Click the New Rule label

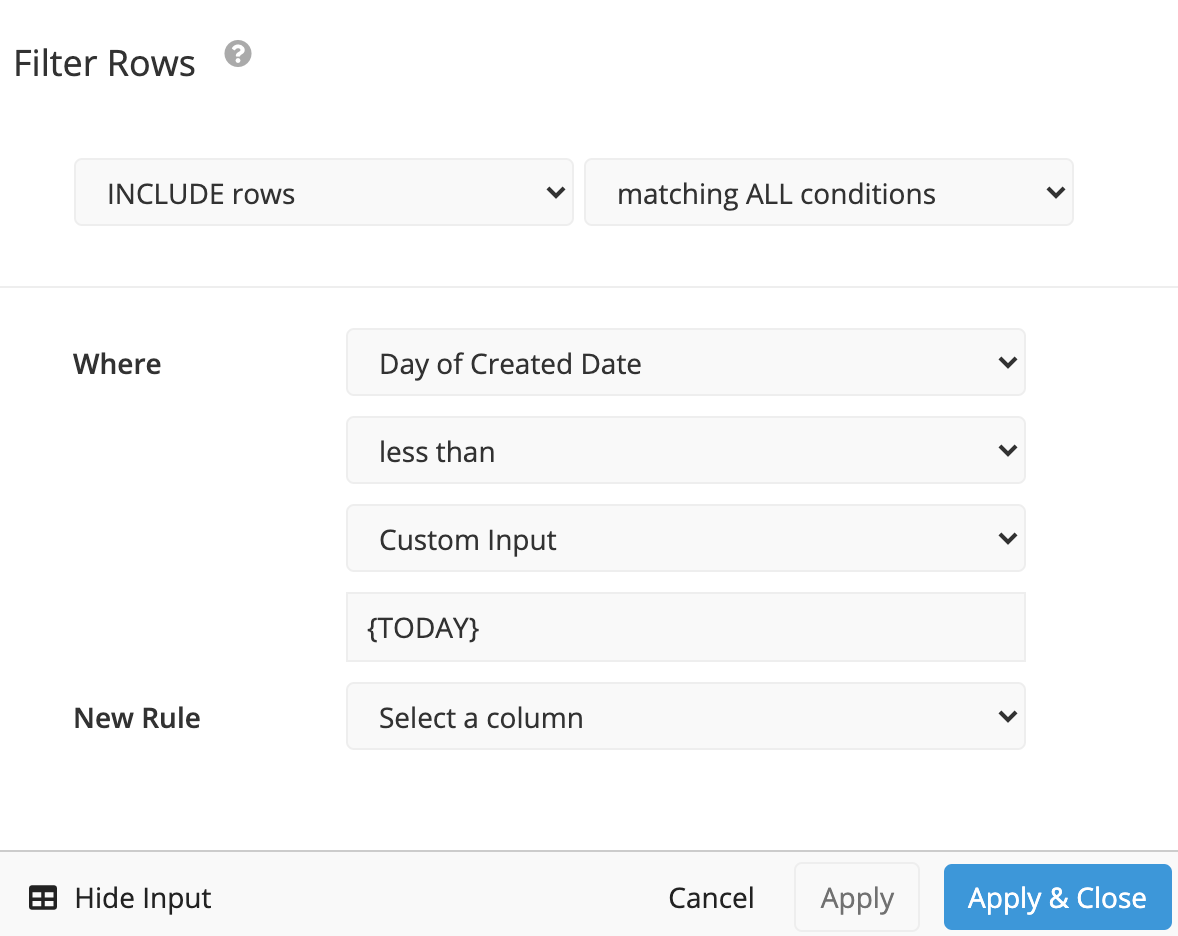137,718
